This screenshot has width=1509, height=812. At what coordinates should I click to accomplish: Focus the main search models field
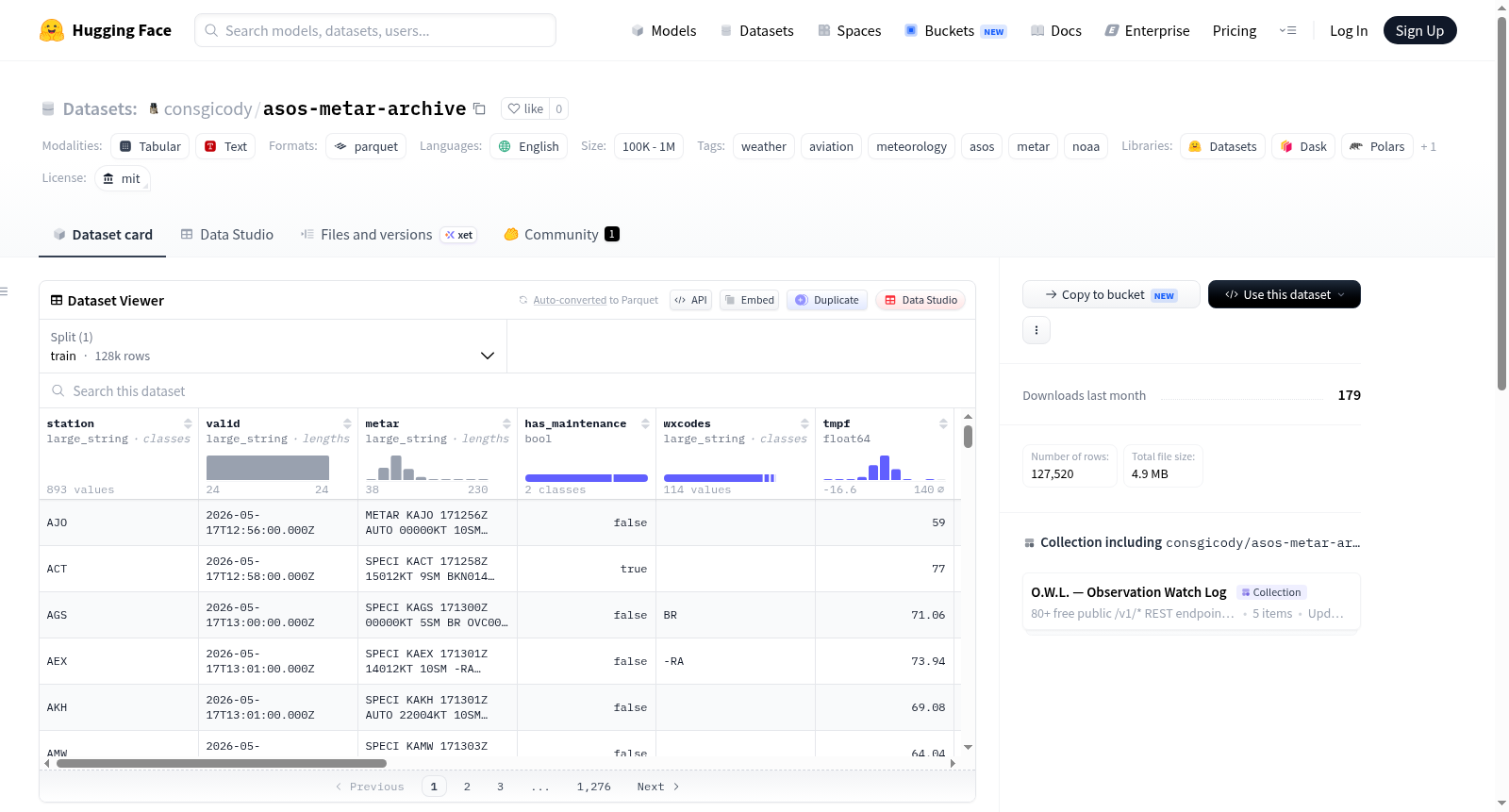point(375,30)
